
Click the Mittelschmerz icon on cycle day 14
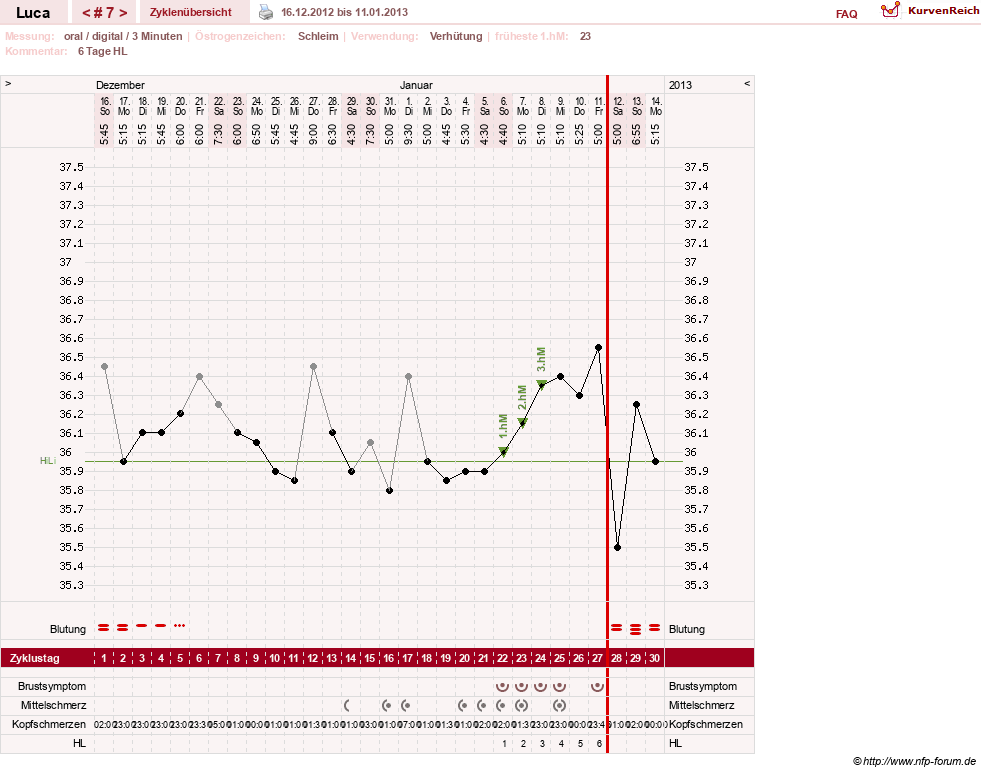click(x=347, y=705)
